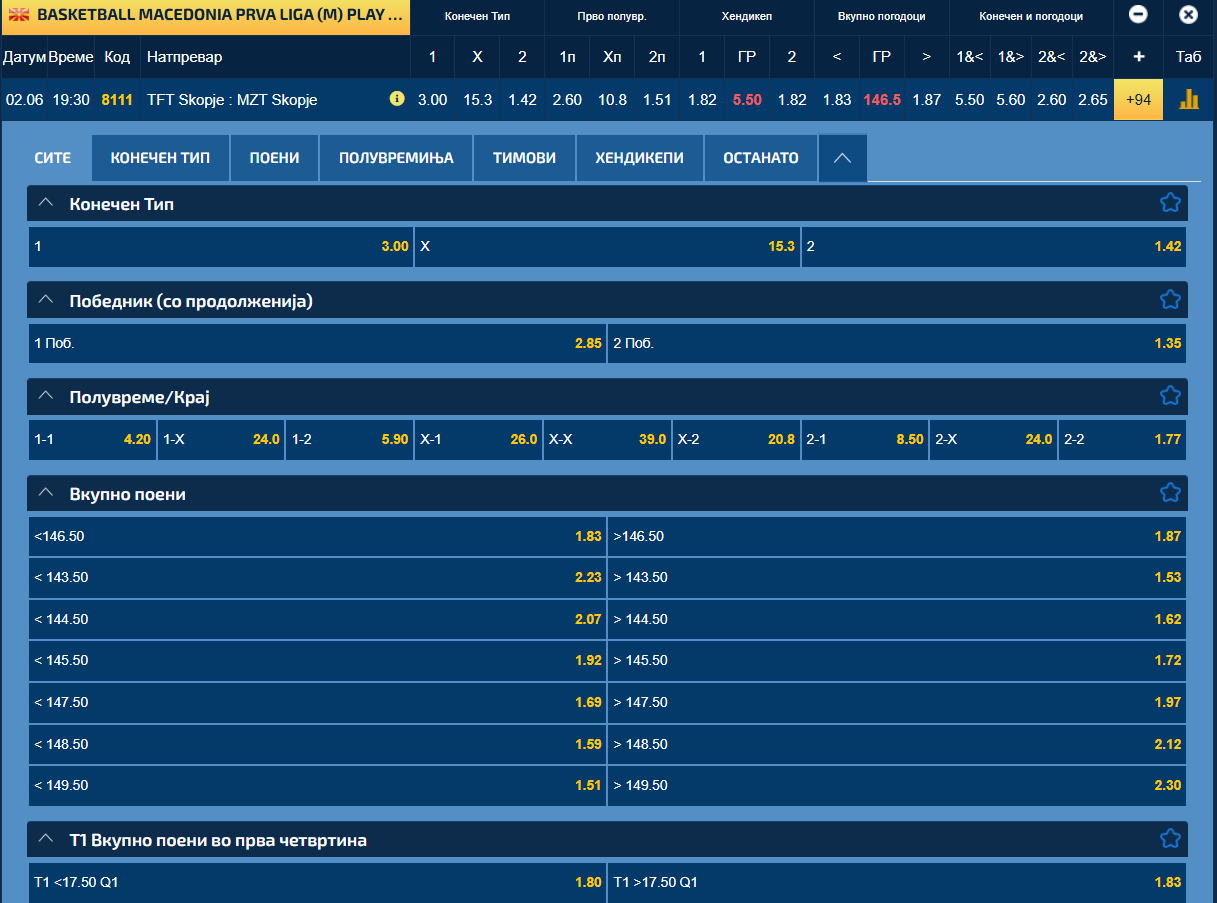Pick draw X odds 15.3 in Конечен Тип panel
Viewport: 1217px width, 903px height.
click(607, 246)
